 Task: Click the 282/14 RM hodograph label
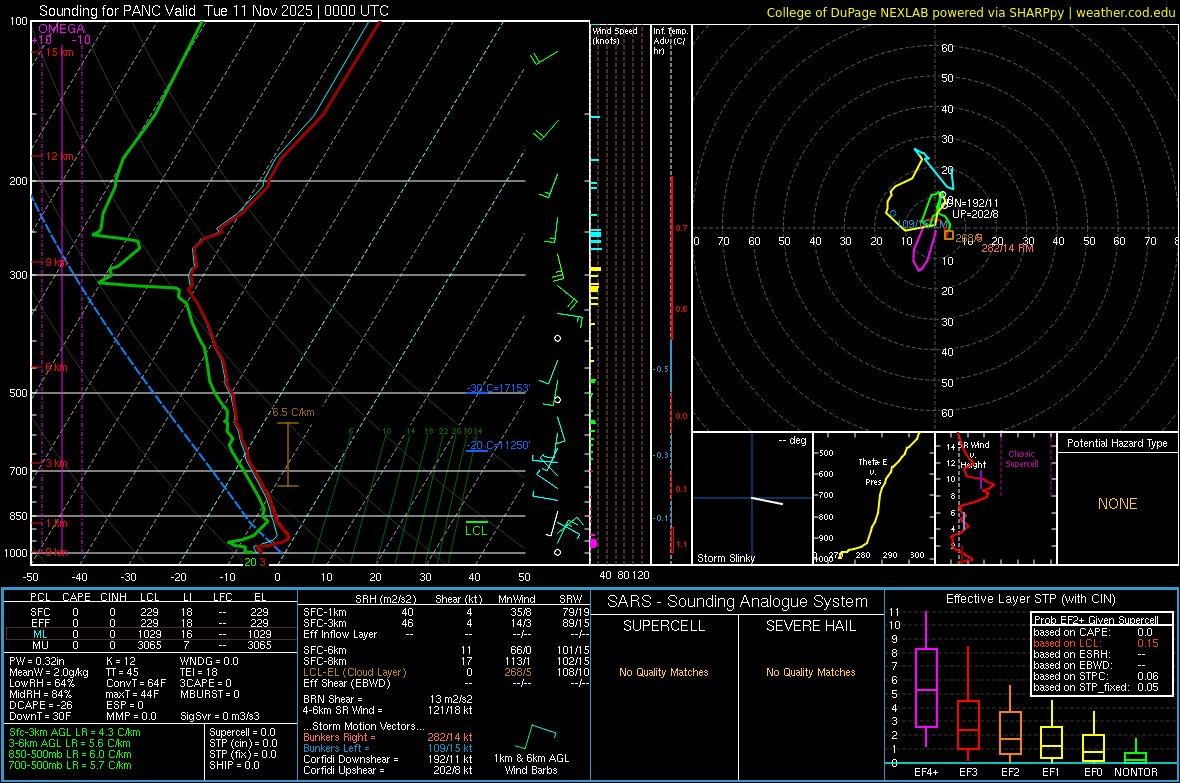coord(1008,248)
